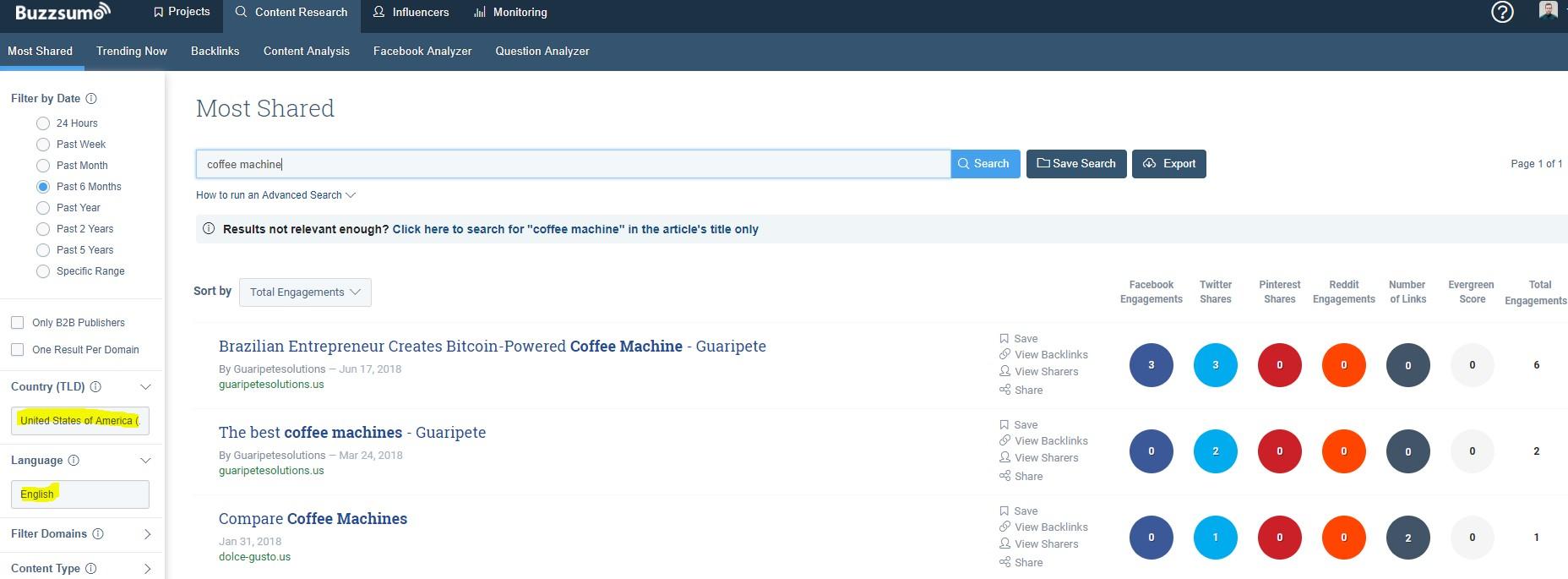This screenshot has height=579, width=1568.
Task: Expand the Filter Domains section
Action: click(x=147, y=534)
